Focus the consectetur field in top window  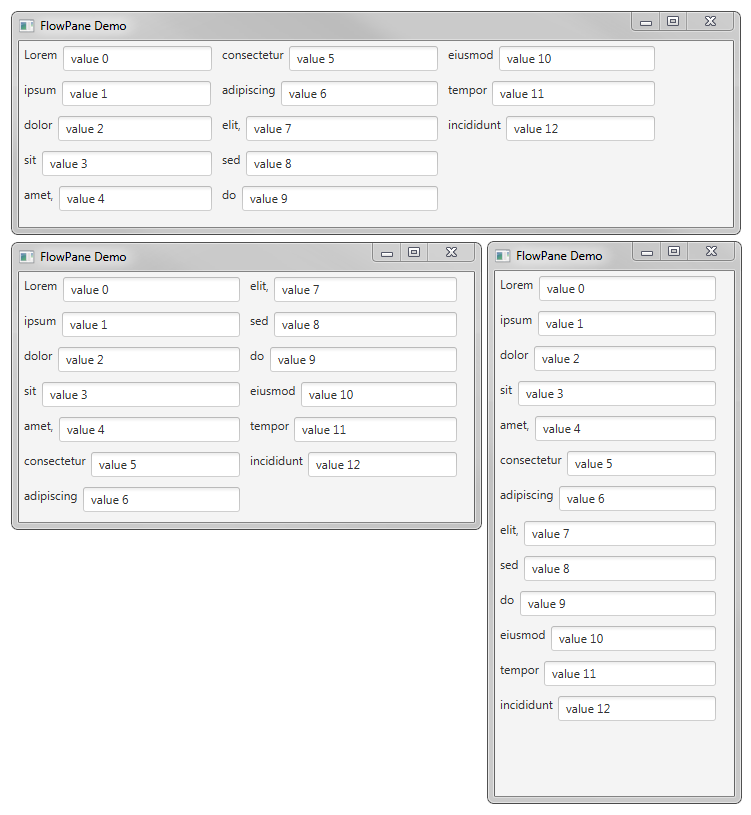tap(363, 59)
